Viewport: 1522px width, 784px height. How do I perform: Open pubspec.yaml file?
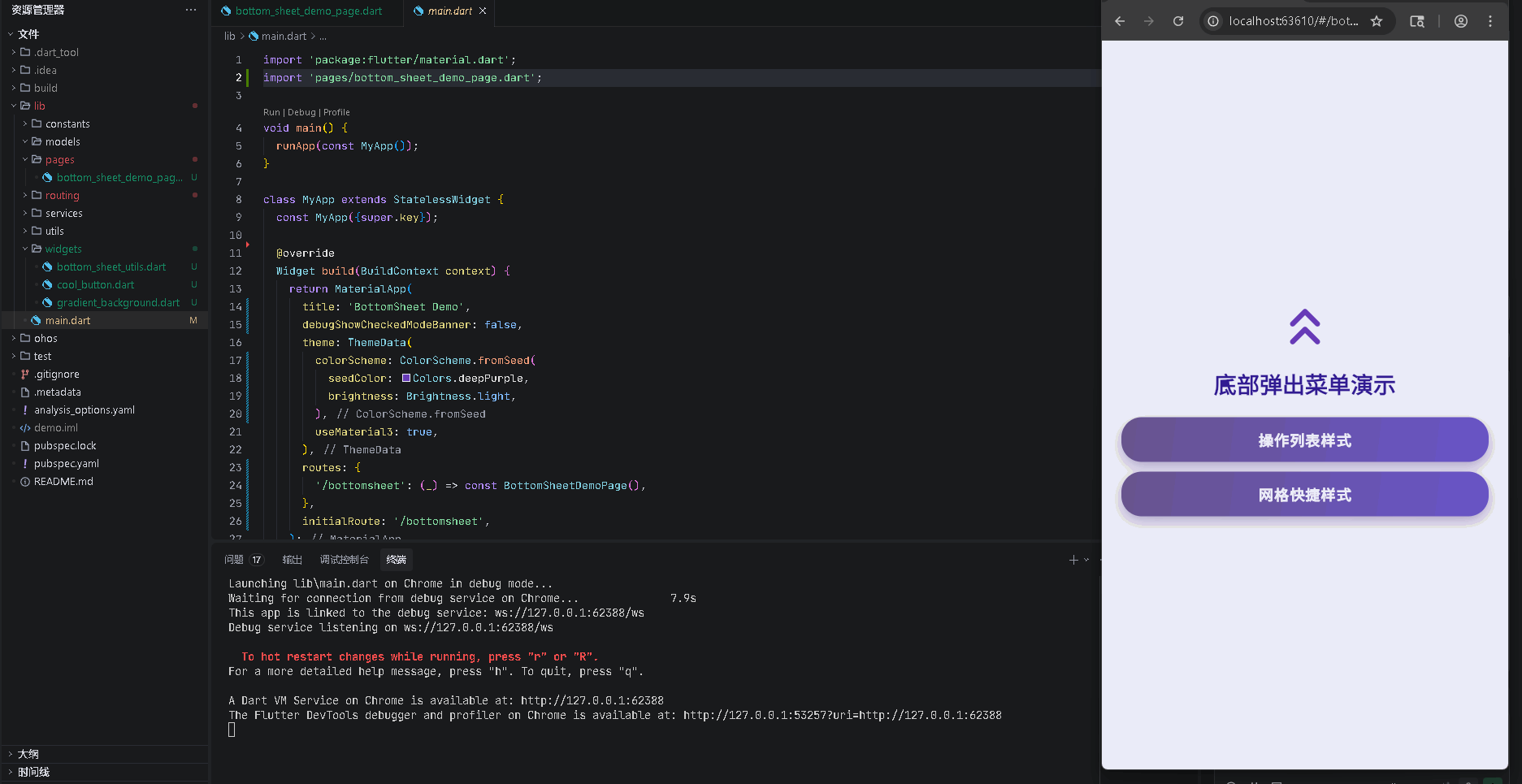point(67,463)
